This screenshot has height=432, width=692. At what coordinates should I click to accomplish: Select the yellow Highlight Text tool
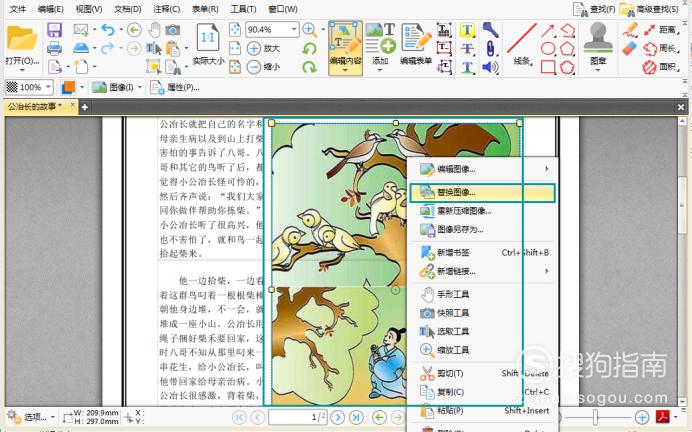467,30
